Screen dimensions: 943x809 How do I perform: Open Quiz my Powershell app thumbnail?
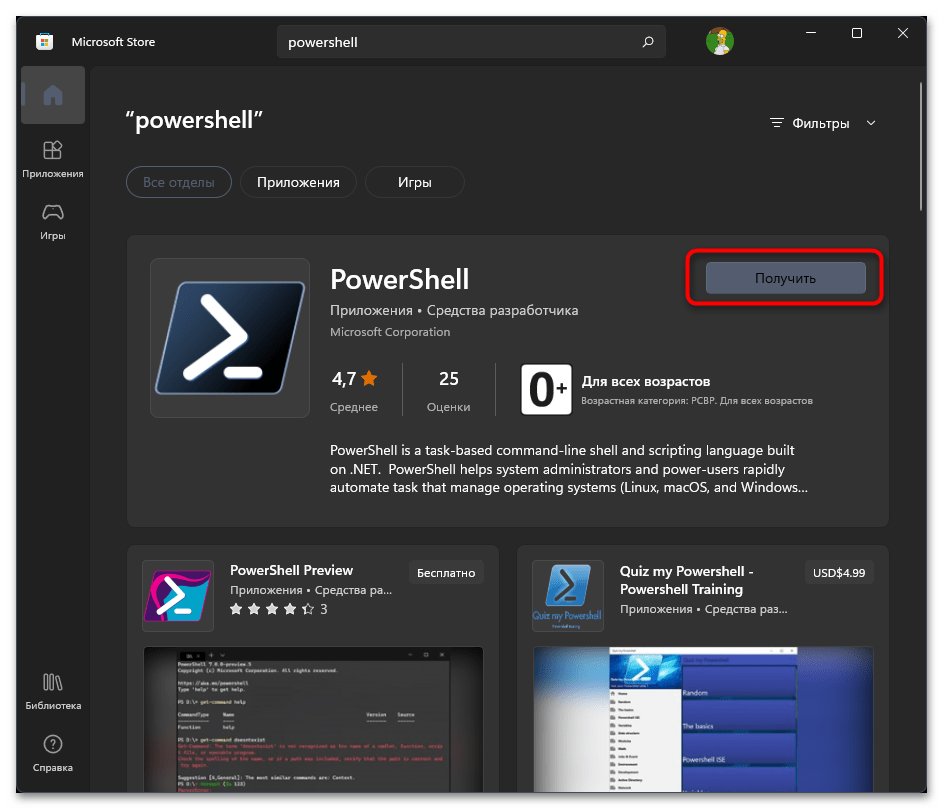[x=567, y=595]
